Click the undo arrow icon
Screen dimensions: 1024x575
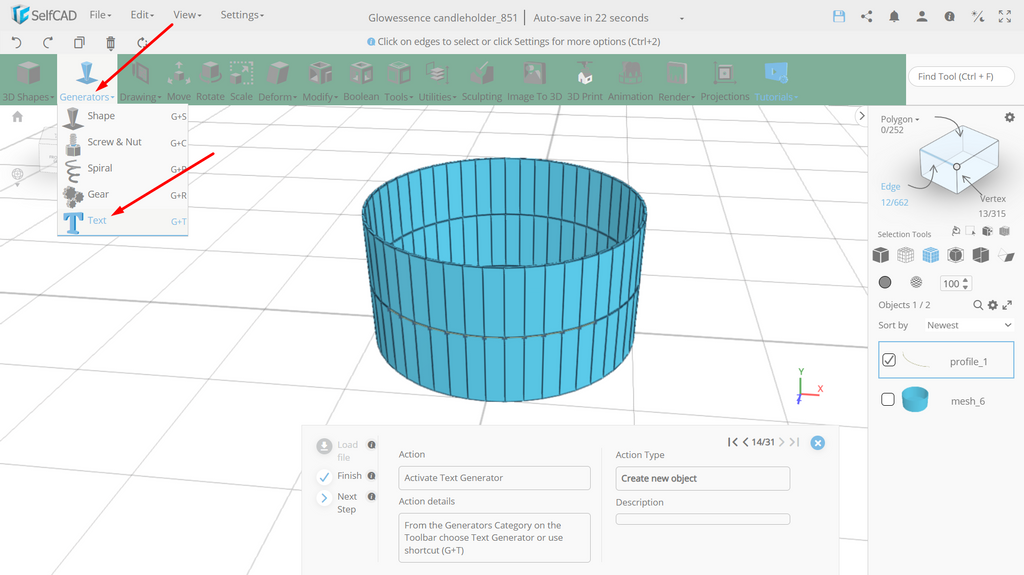[17, 42]
